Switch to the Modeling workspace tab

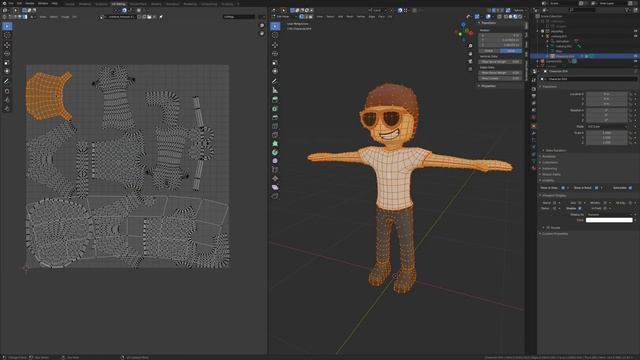pos(85,4)
